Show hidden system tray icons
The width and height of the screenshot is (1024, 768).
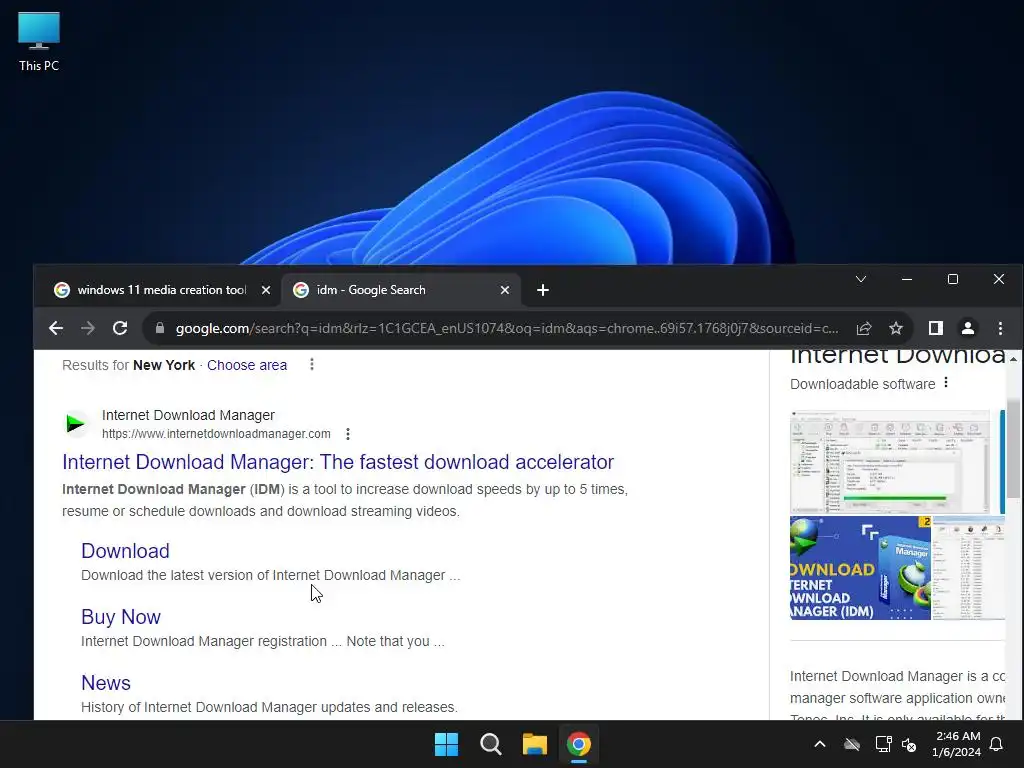(x=820, y=744)
